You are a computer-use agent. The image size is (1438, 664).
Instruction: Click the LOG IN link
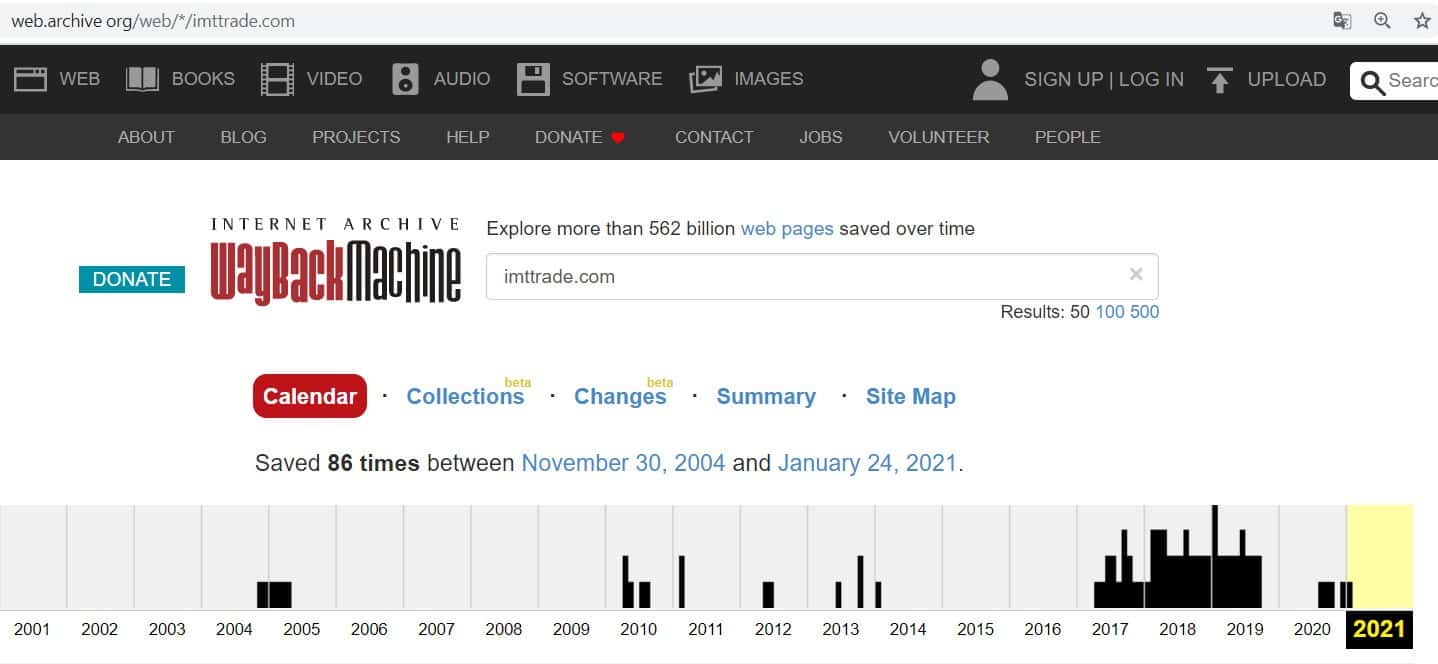[x=1151, y=79]
